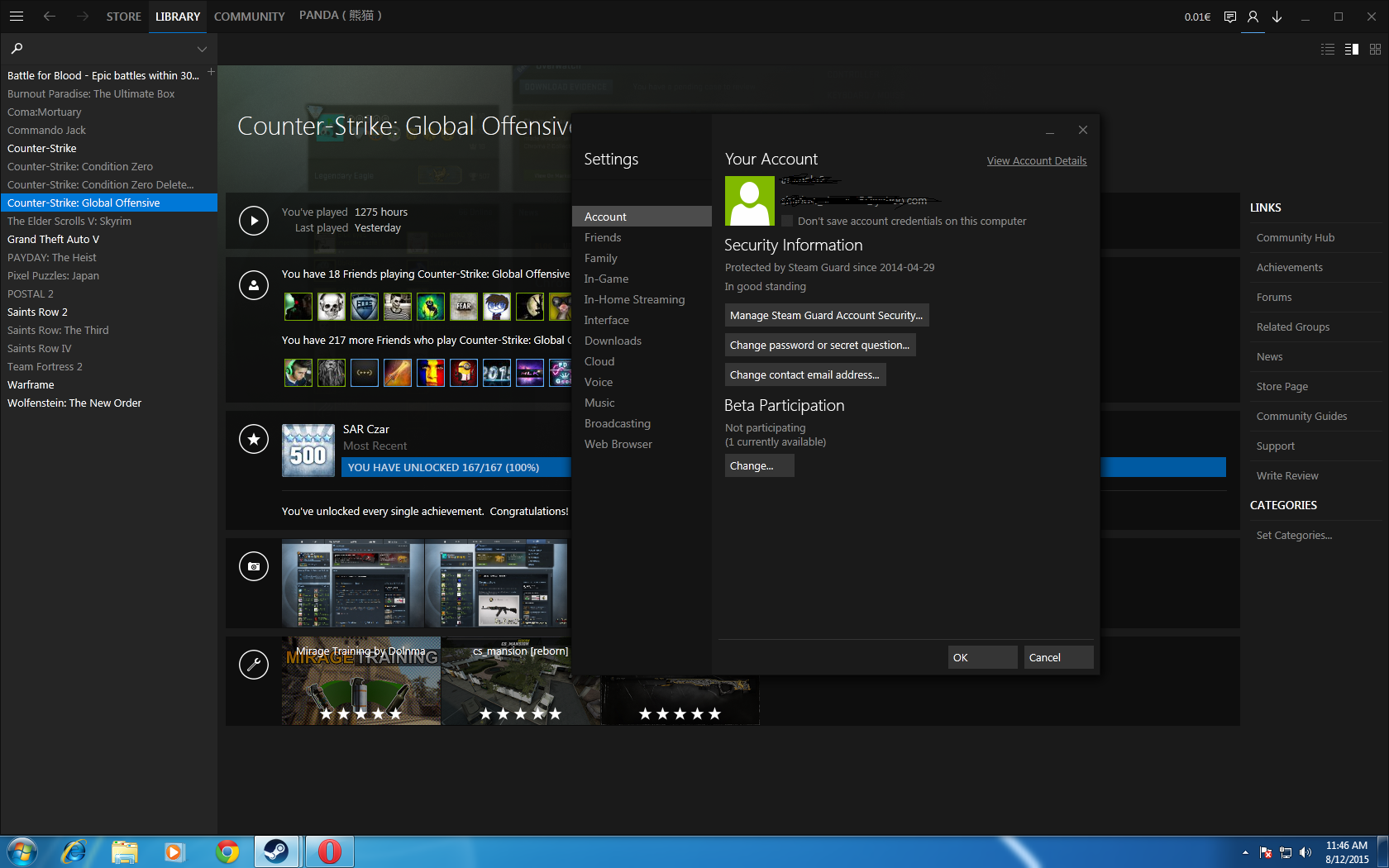Switch library to detail view icon
Screen dimensions: 1389x868
pos(1352,50)
